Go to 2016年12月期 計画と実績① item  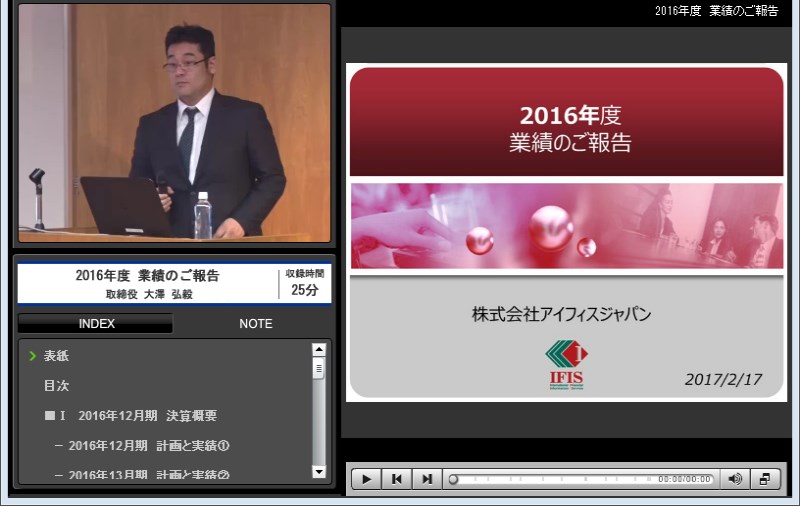pos(142,446)
